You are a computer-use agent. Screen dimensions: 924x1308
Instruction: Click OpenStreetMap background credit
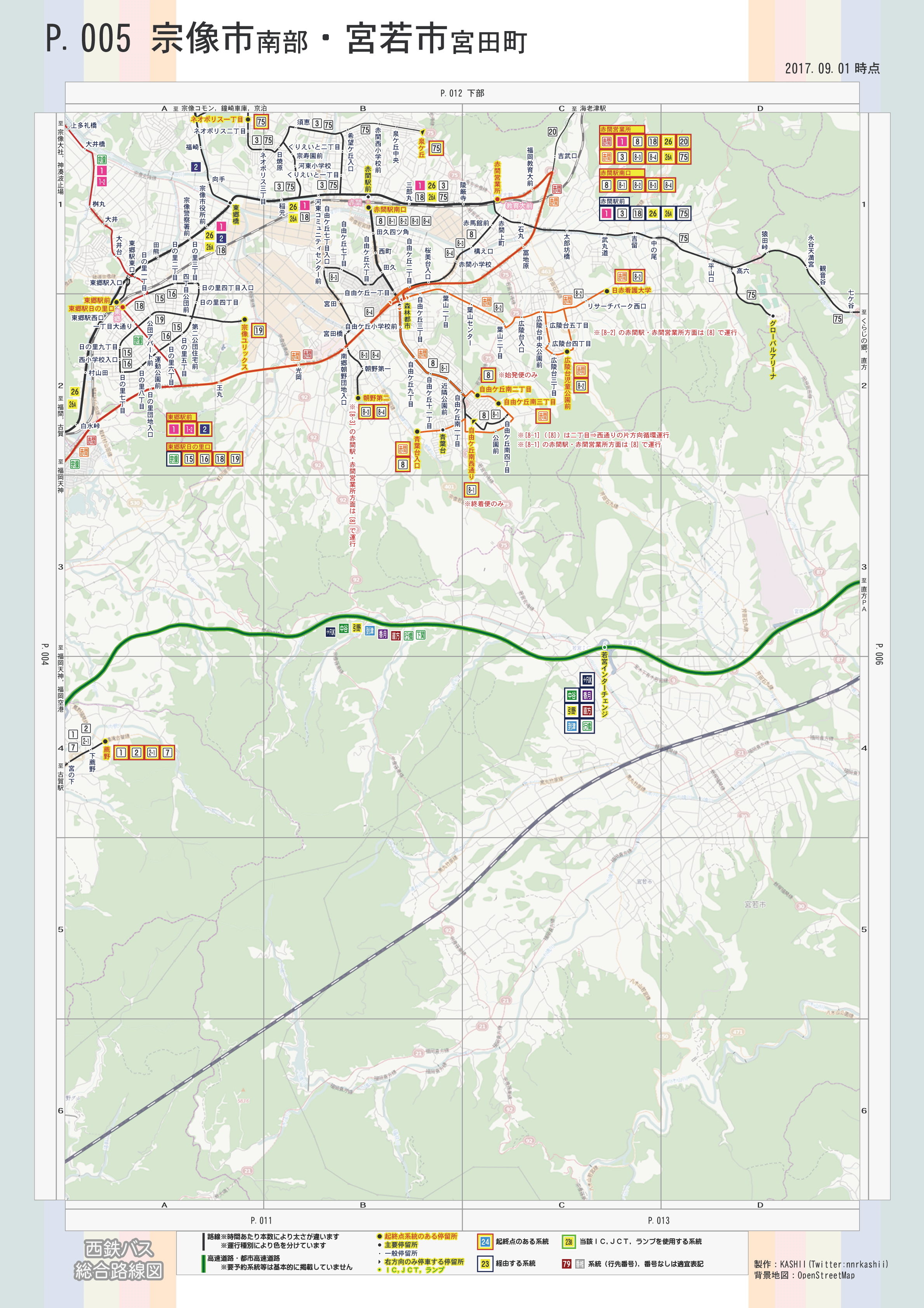tap(804, 1275)
